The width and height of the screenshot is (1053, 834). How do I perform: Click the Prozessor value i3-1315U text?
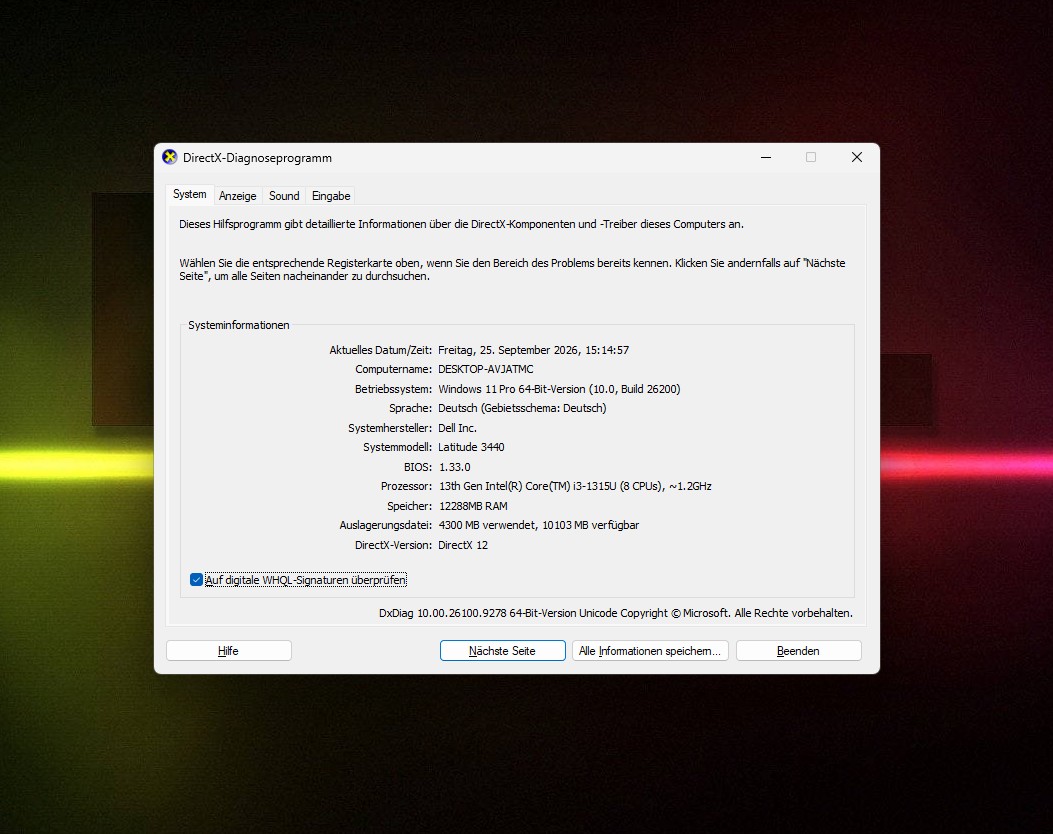pos(575,486)
